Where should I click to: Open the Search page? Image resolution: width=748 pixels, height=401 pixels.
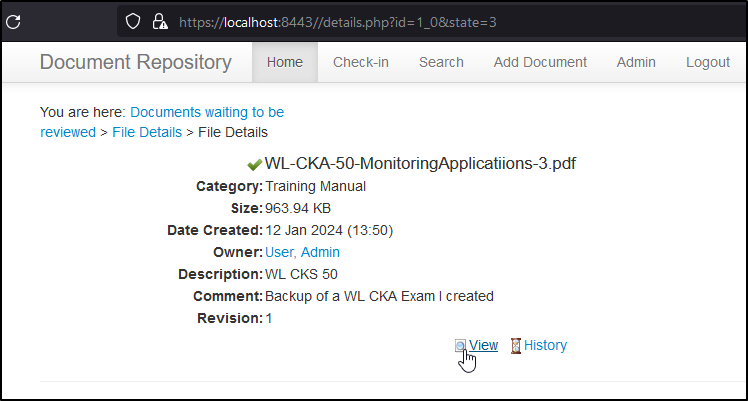pos(441,62)
